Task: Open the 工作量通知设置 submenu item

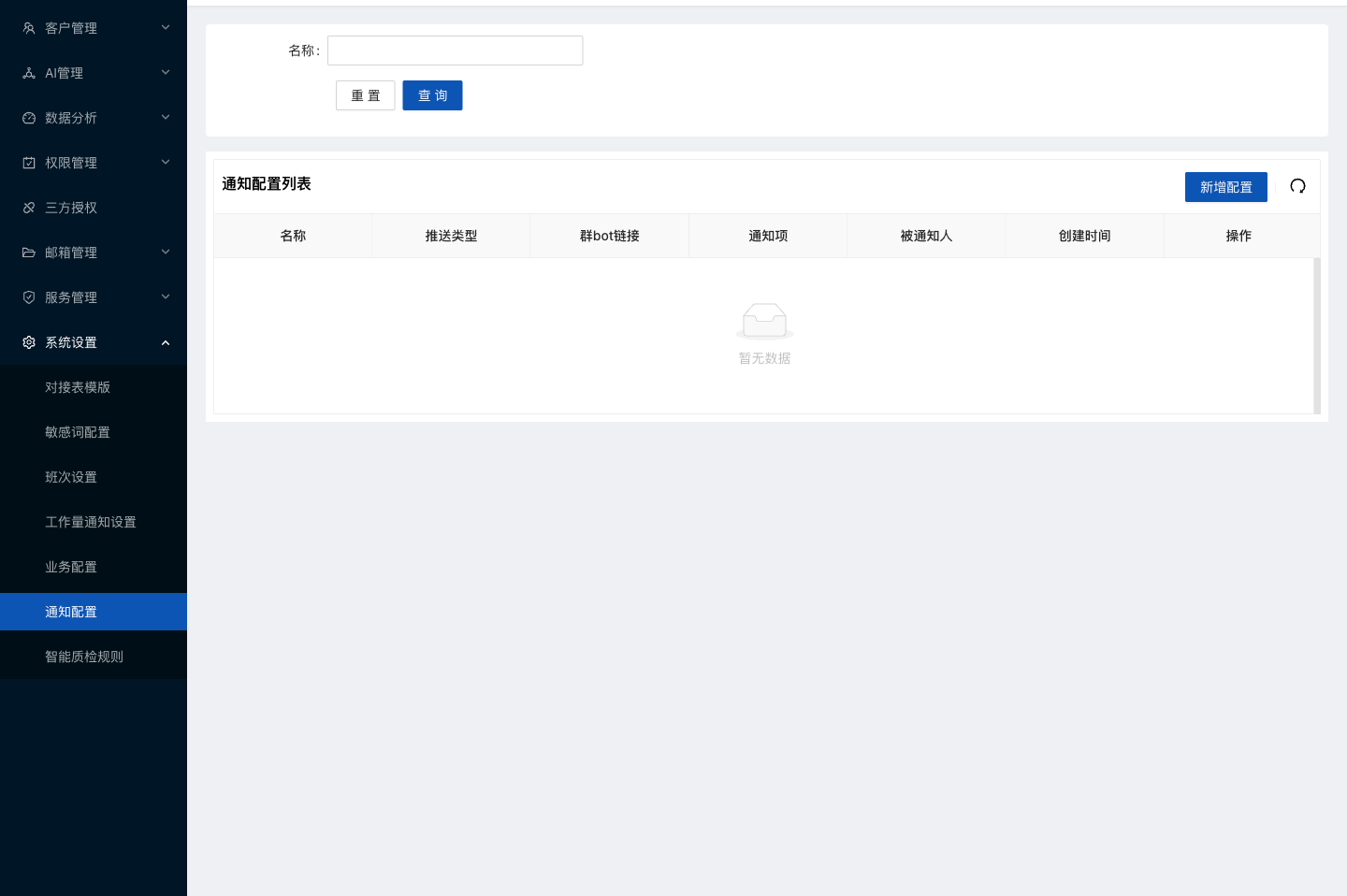Action: (x=94, y=522)
